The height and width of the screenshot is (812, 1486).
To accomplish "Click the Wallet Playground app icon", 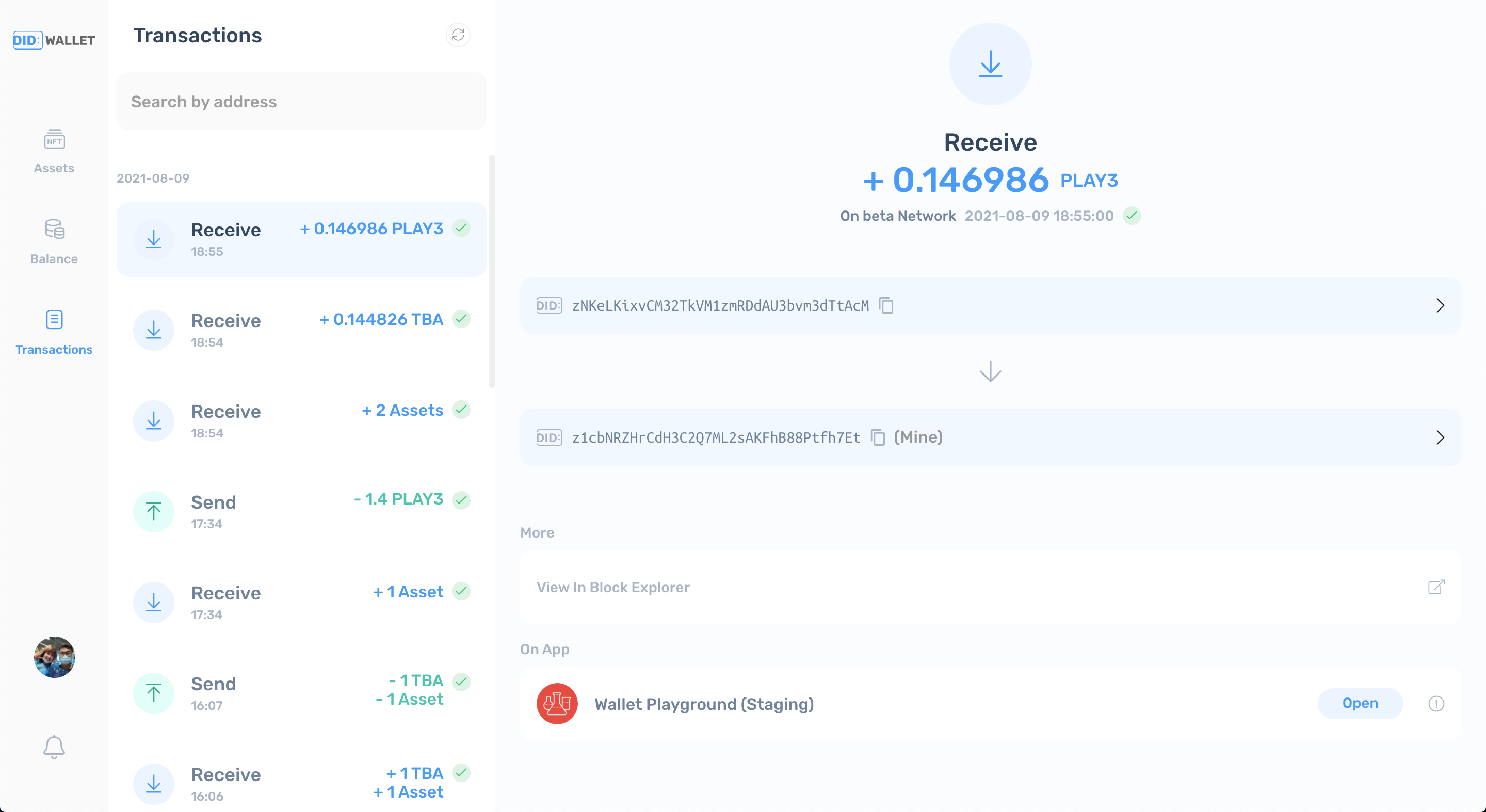I will pos(557,704).
